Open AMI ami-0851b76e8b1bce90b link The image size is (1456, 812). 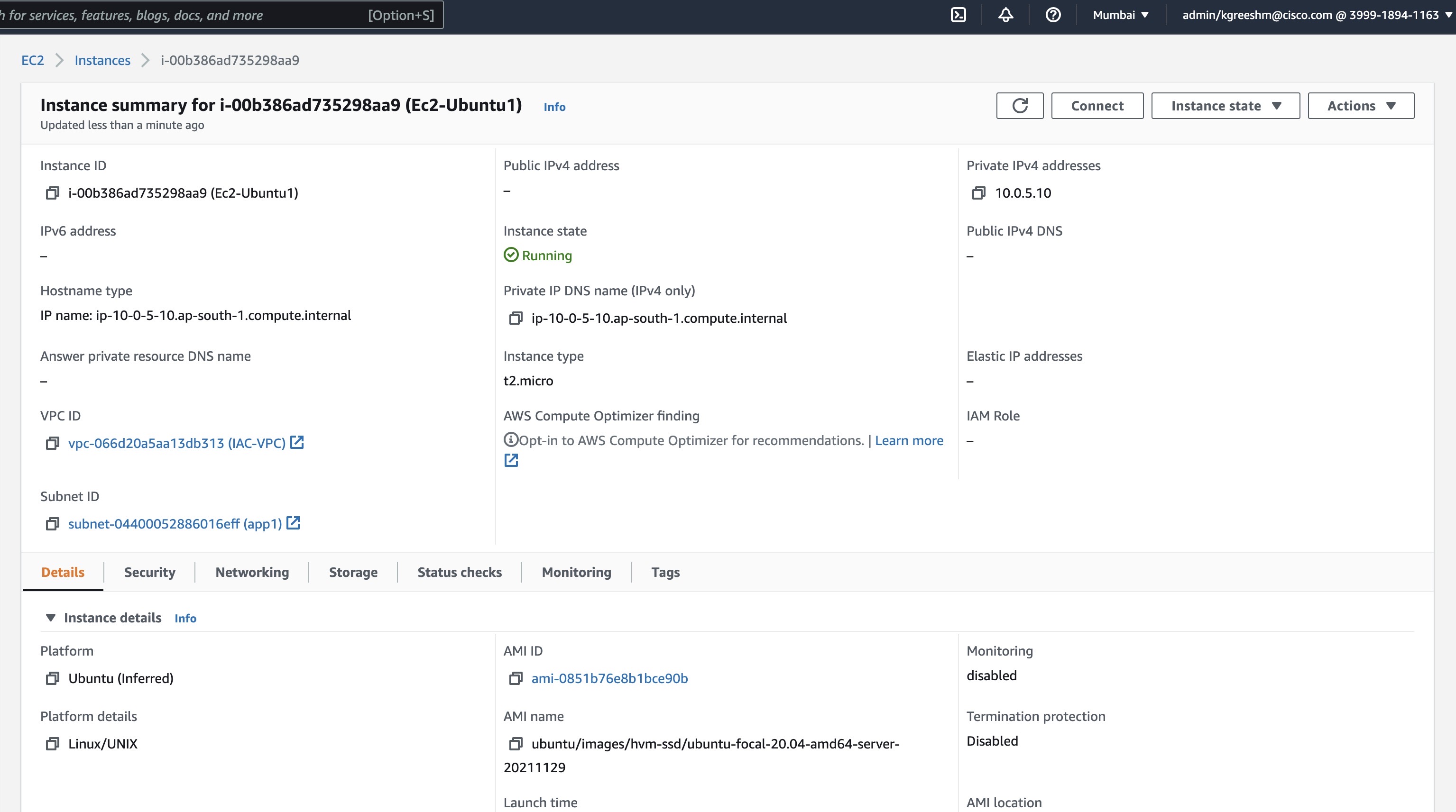609,678
